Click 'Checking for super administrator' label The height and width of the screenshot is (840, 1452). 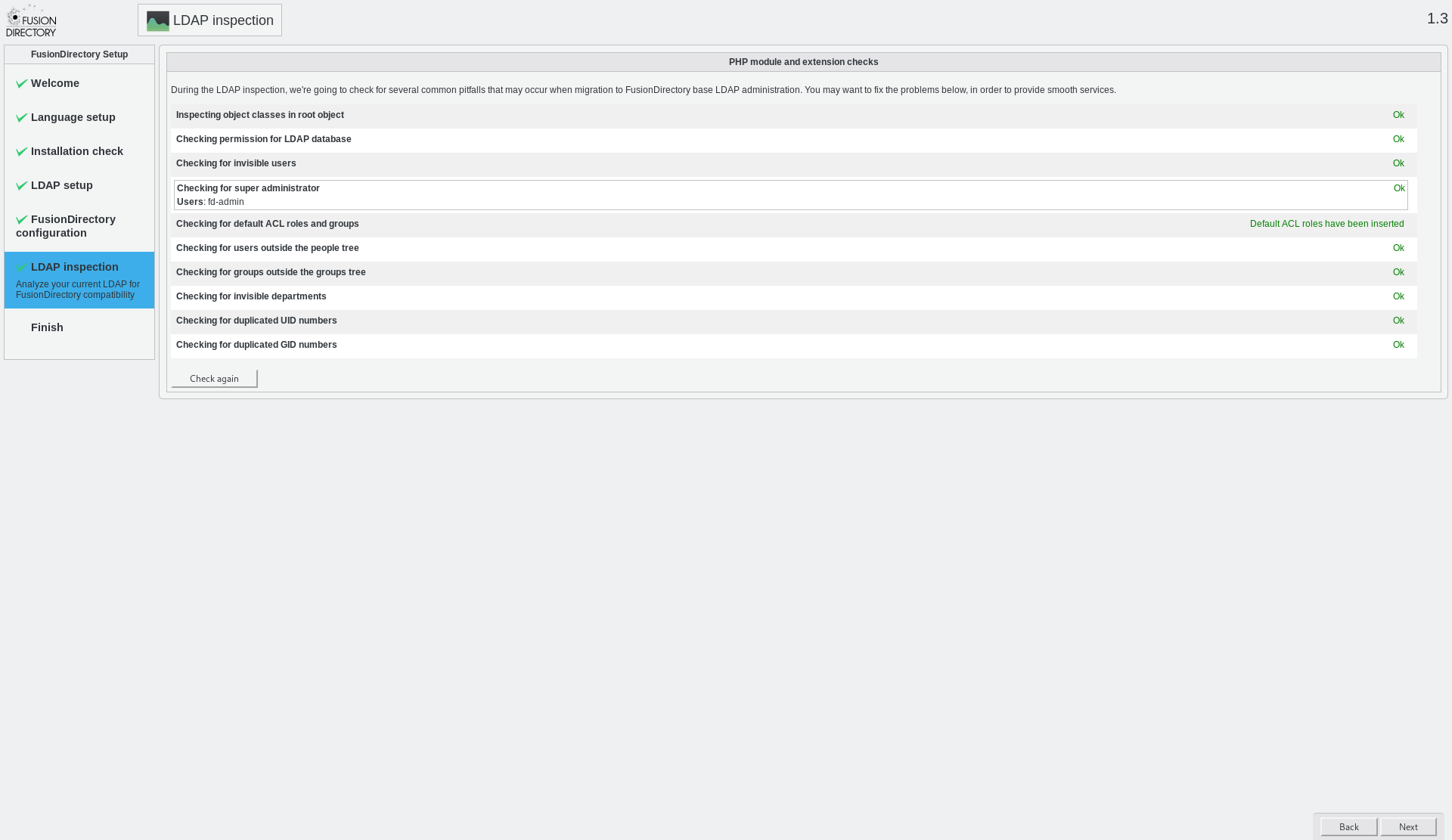(248, 188)
